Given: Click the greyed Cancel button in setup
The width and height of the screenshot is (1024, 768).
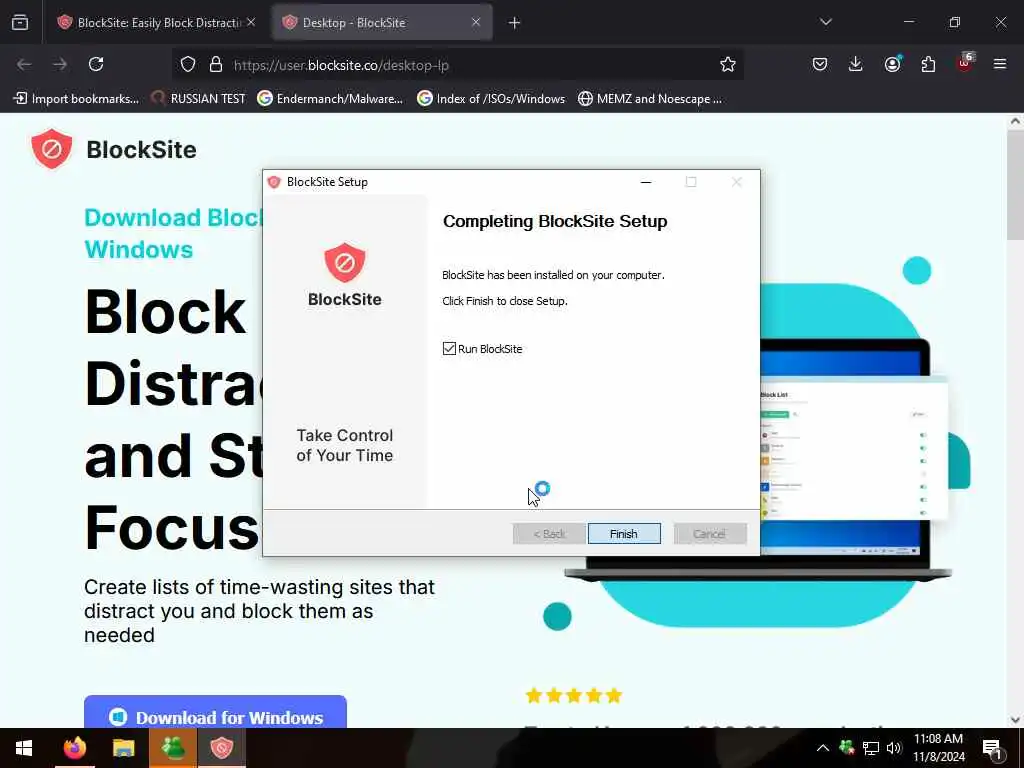Looking at the screenshot, I should coord(710,534).
